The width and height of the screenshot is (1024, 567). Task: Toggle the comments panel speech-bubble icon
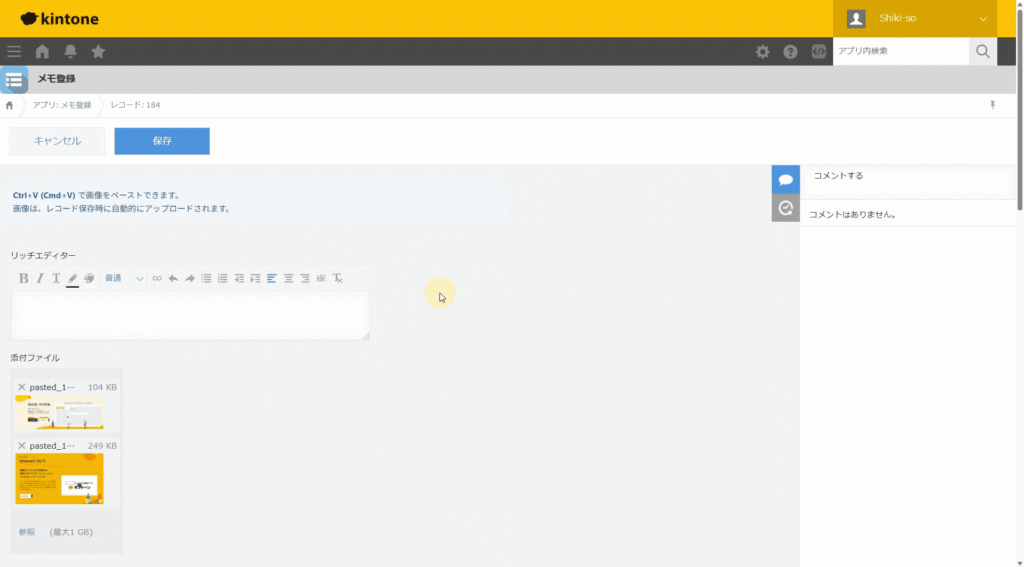(x=786, y=180)
